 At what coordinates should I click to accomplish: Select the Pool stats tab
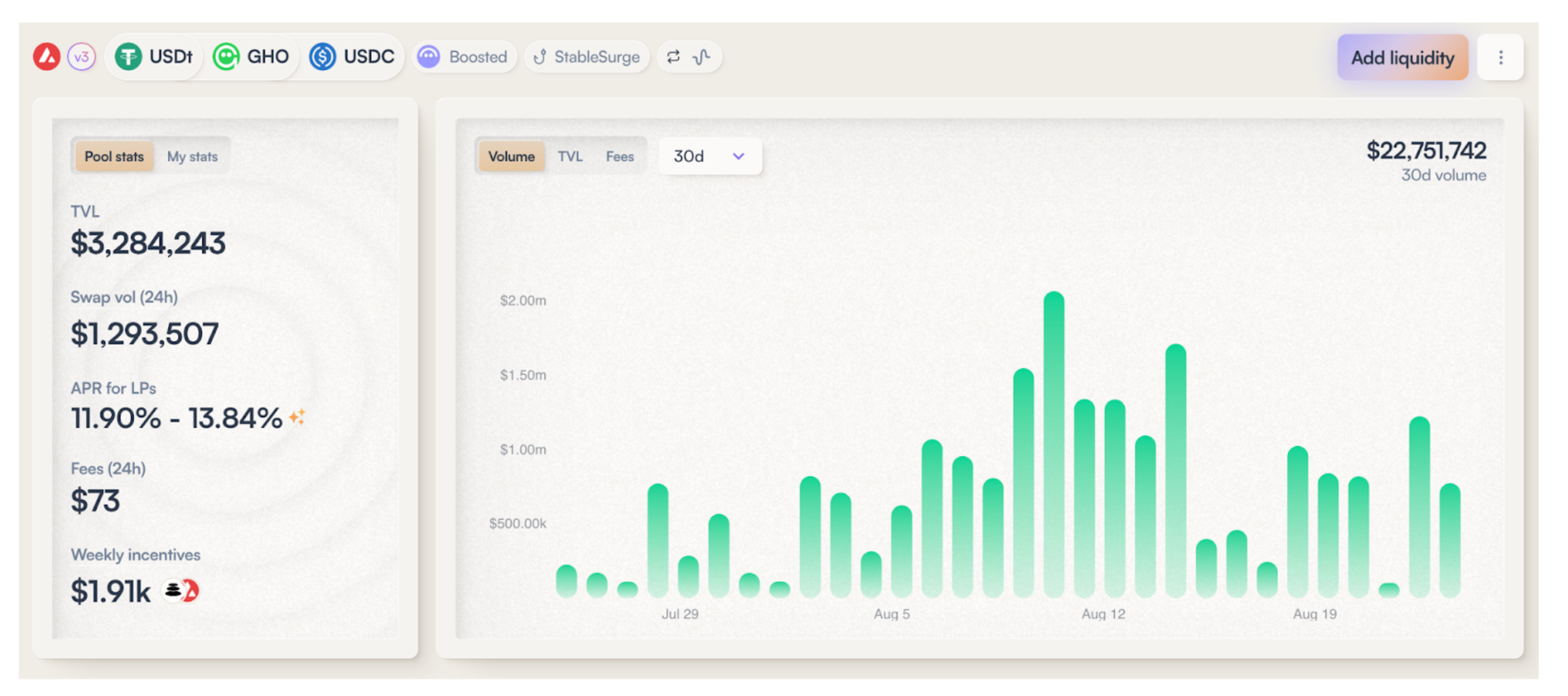click(x=114, y=156)
